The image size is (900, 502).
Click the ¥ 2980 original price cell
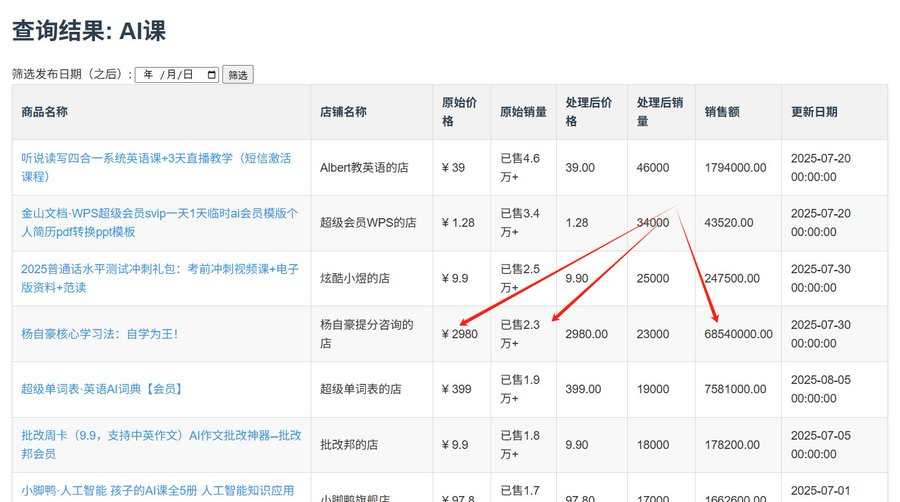(x=459, y=334)
